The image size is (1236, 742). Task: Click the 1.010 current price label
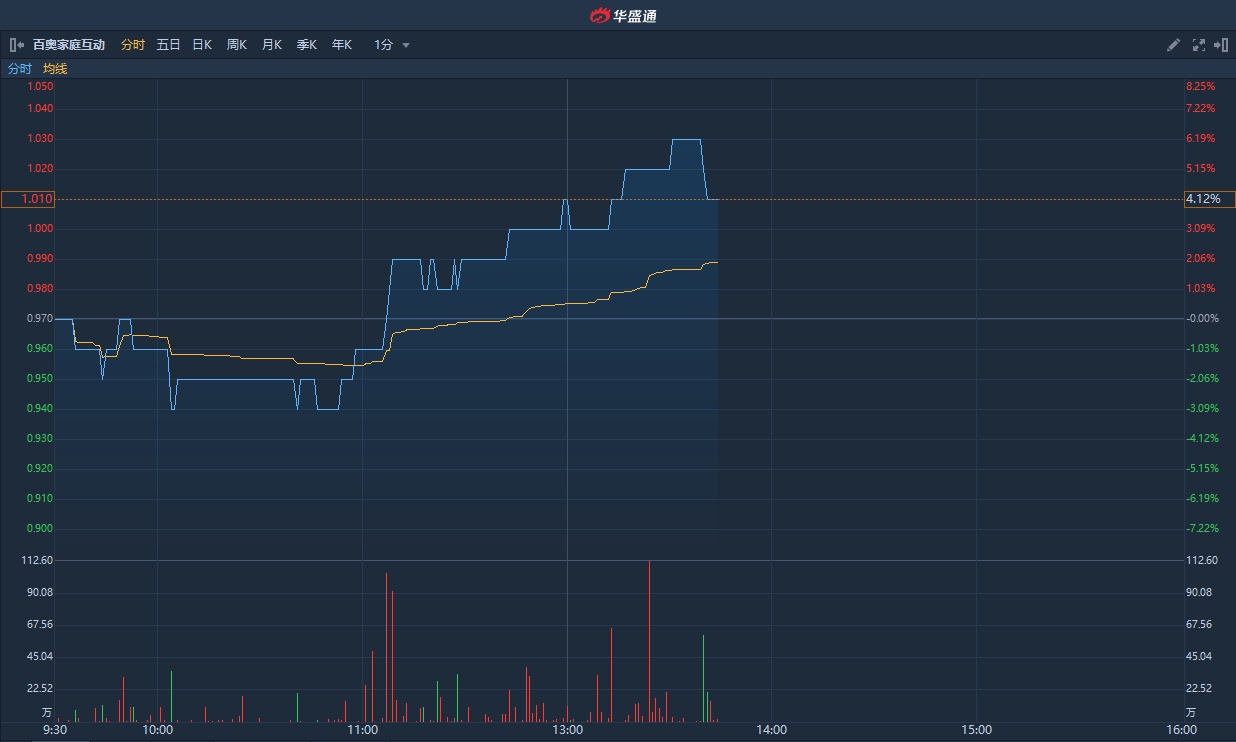(x=28, y=199)
